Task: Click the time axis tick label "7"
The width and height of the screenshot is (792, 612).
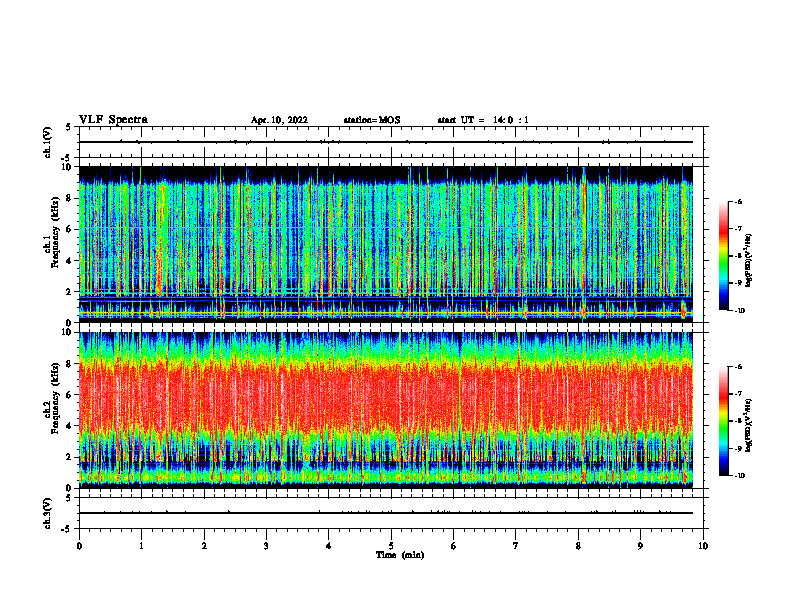Action: (x=516, y=546)
